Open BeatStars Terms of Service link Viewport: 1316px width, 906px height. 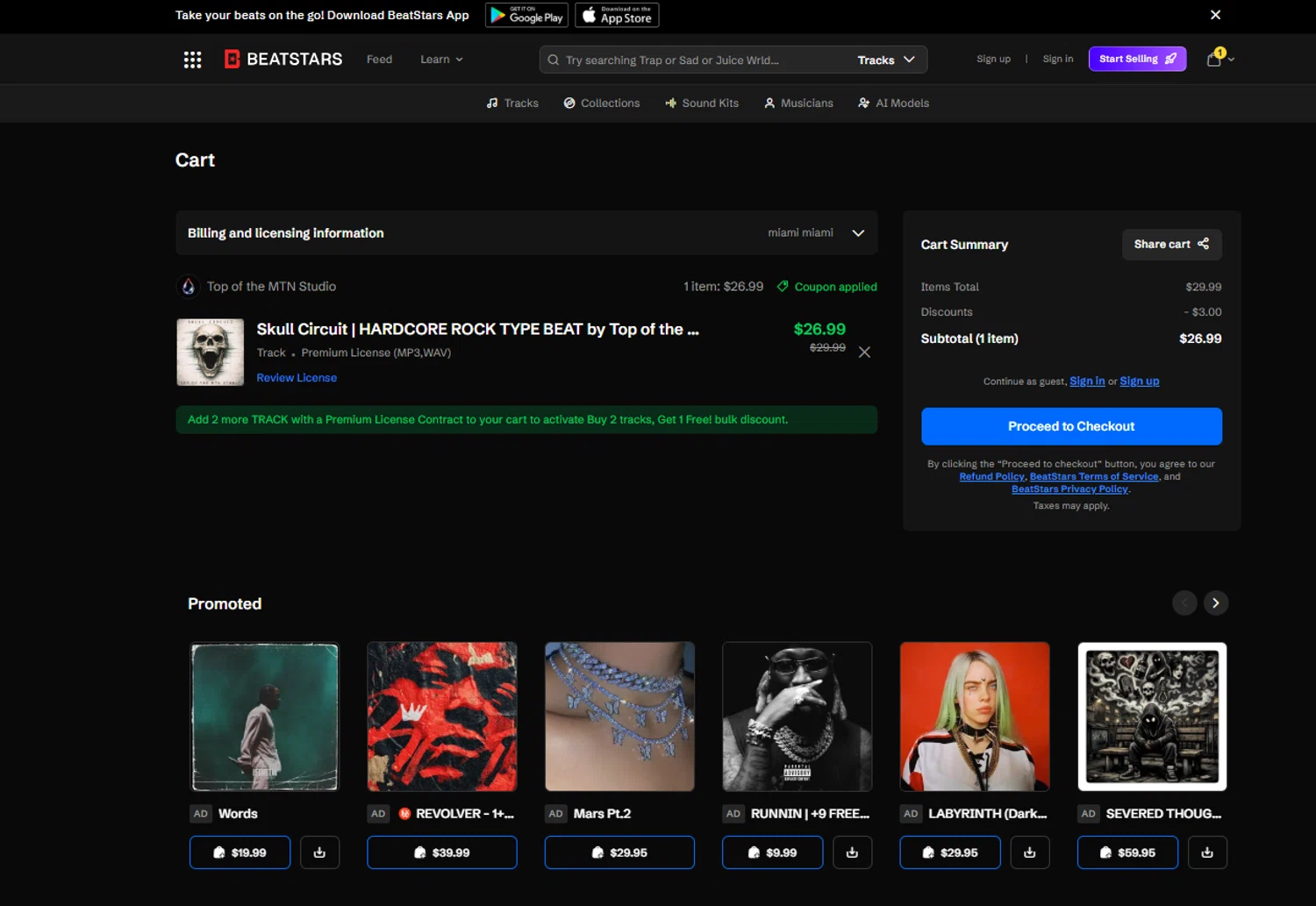(x=1094, y=476)
